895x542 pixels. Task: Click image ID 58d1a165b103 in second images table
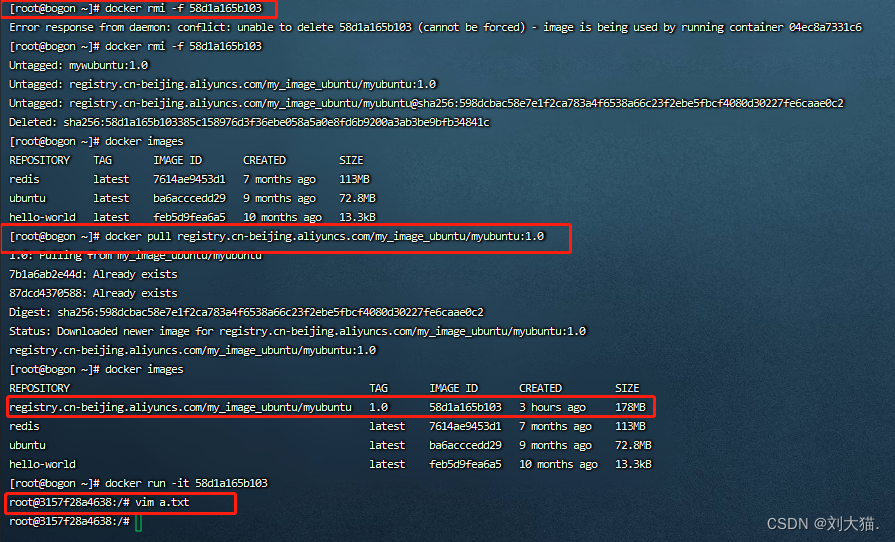coord(465,407)
